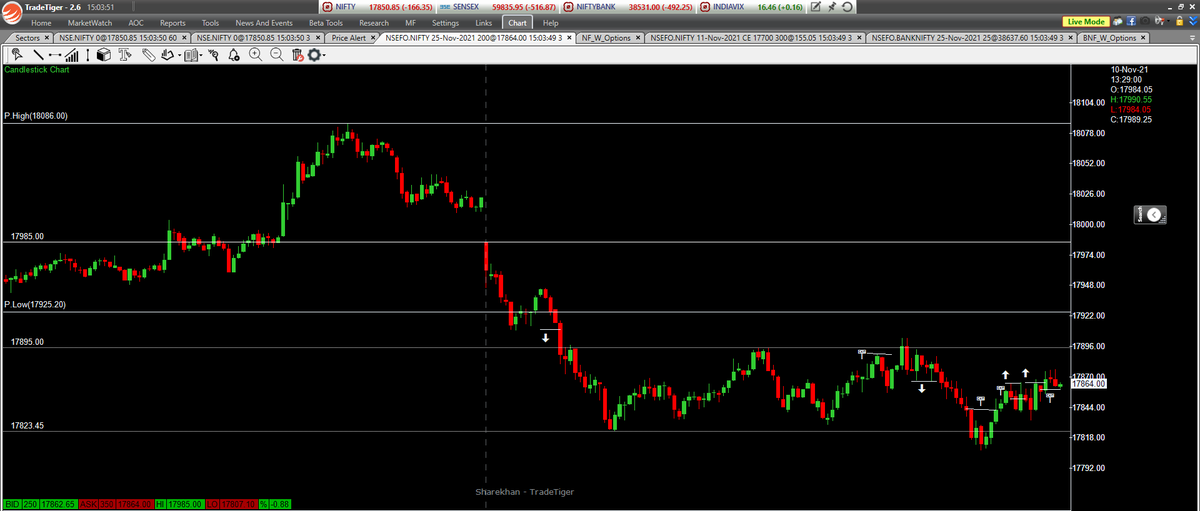Open chart settings gear icon

tap(316, 54)
